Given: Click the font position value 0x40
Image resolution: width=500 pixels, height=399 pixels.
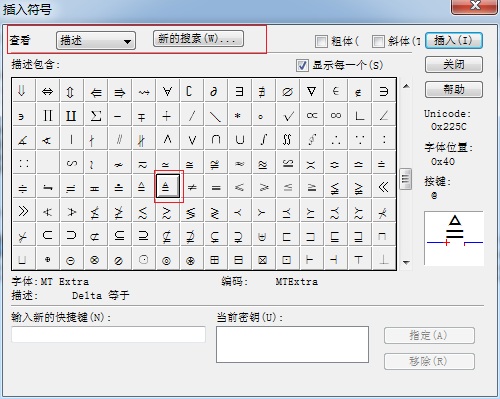Looking at the screenshot, I should click(x=443, y=162).
